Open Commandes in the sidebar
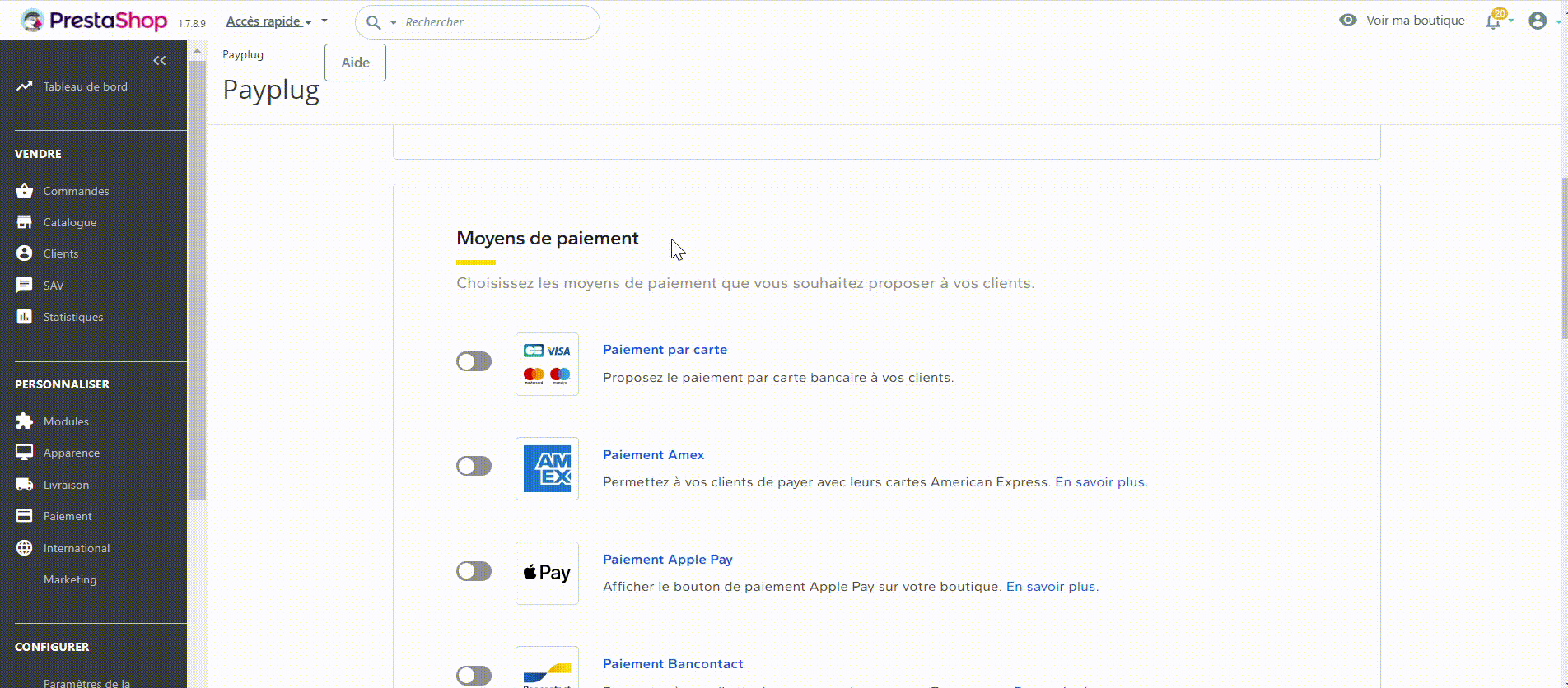1568x688 pixels. coord(76,191)
